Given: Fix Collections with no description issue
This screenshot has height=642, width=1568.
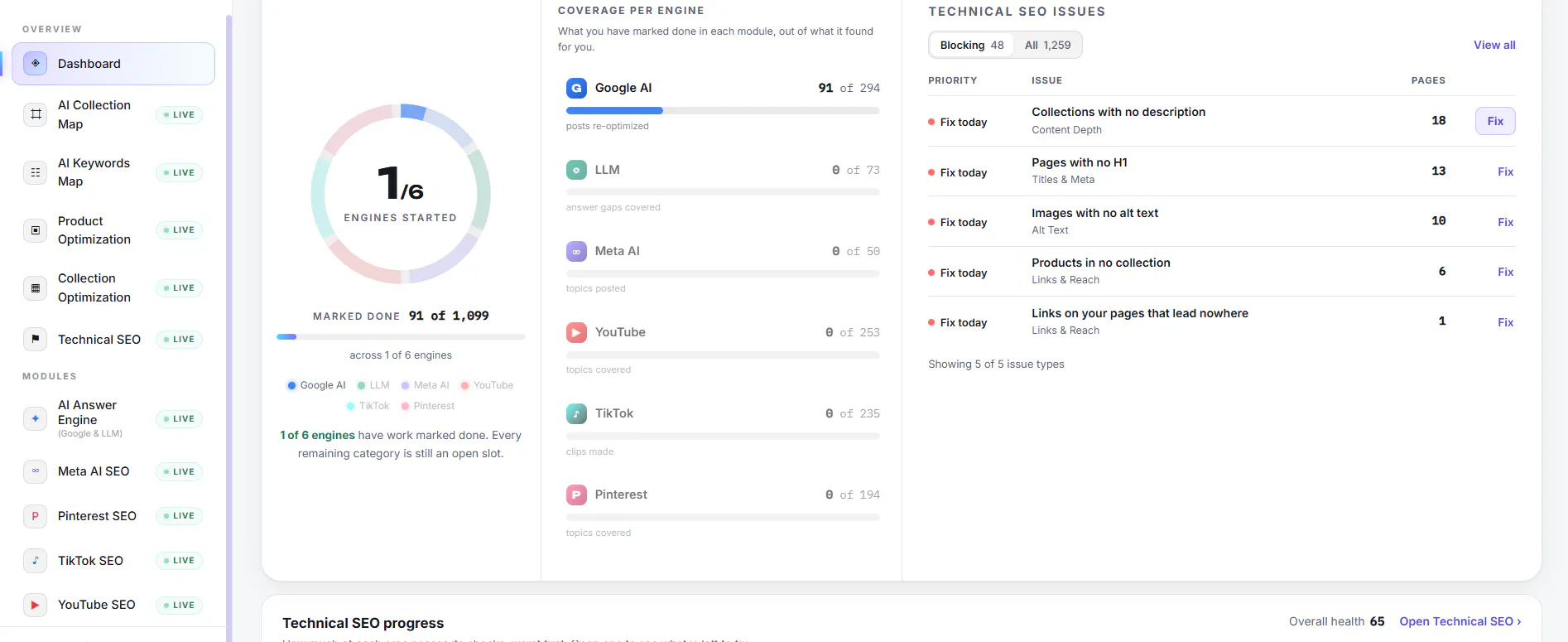Looking at the screenshot, I should (x=1495, y=121).
